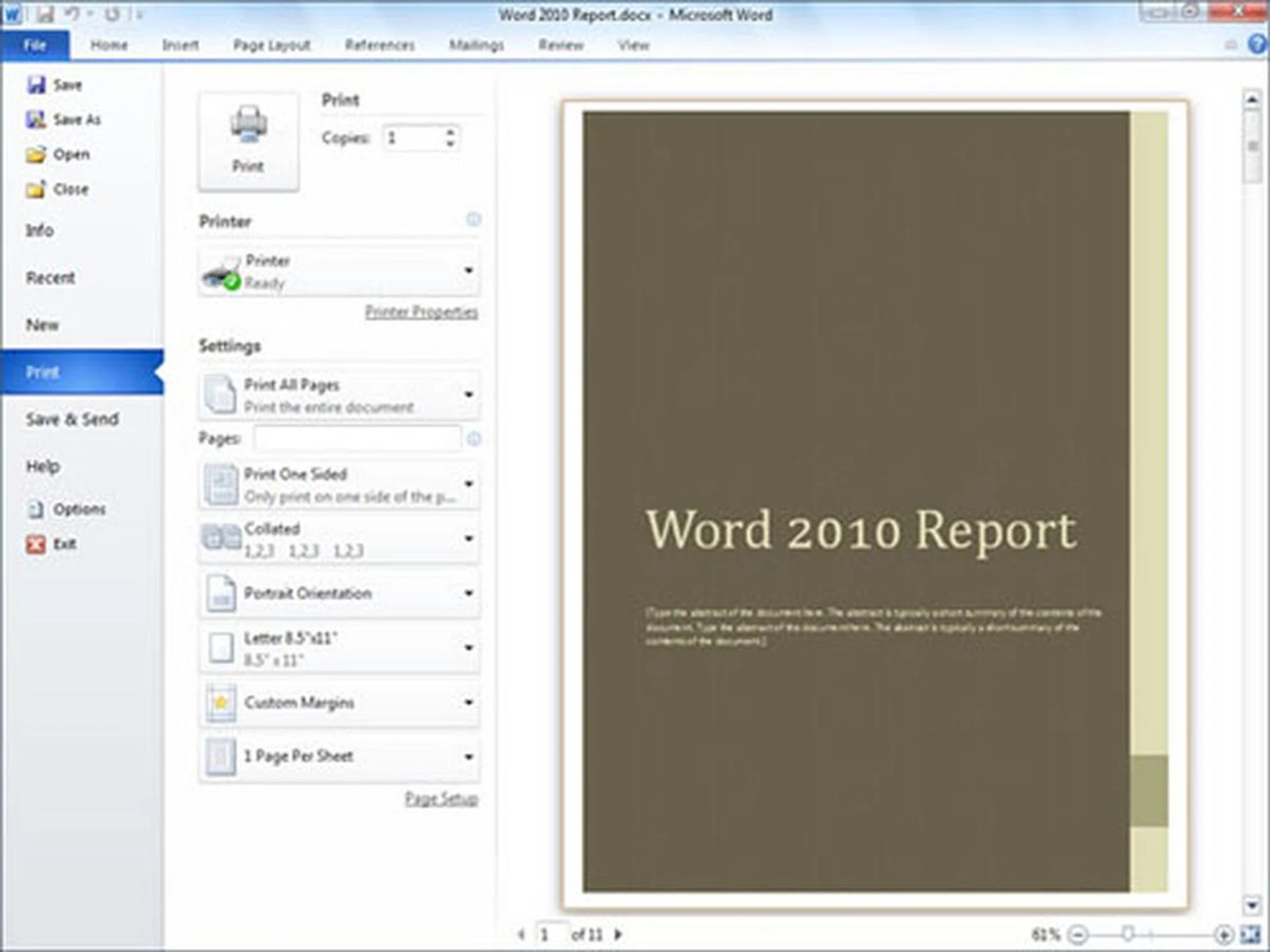The height and width of the screenshot is (952, 1270).
Task: Click the Save As icon
Action: click(36, 120)
